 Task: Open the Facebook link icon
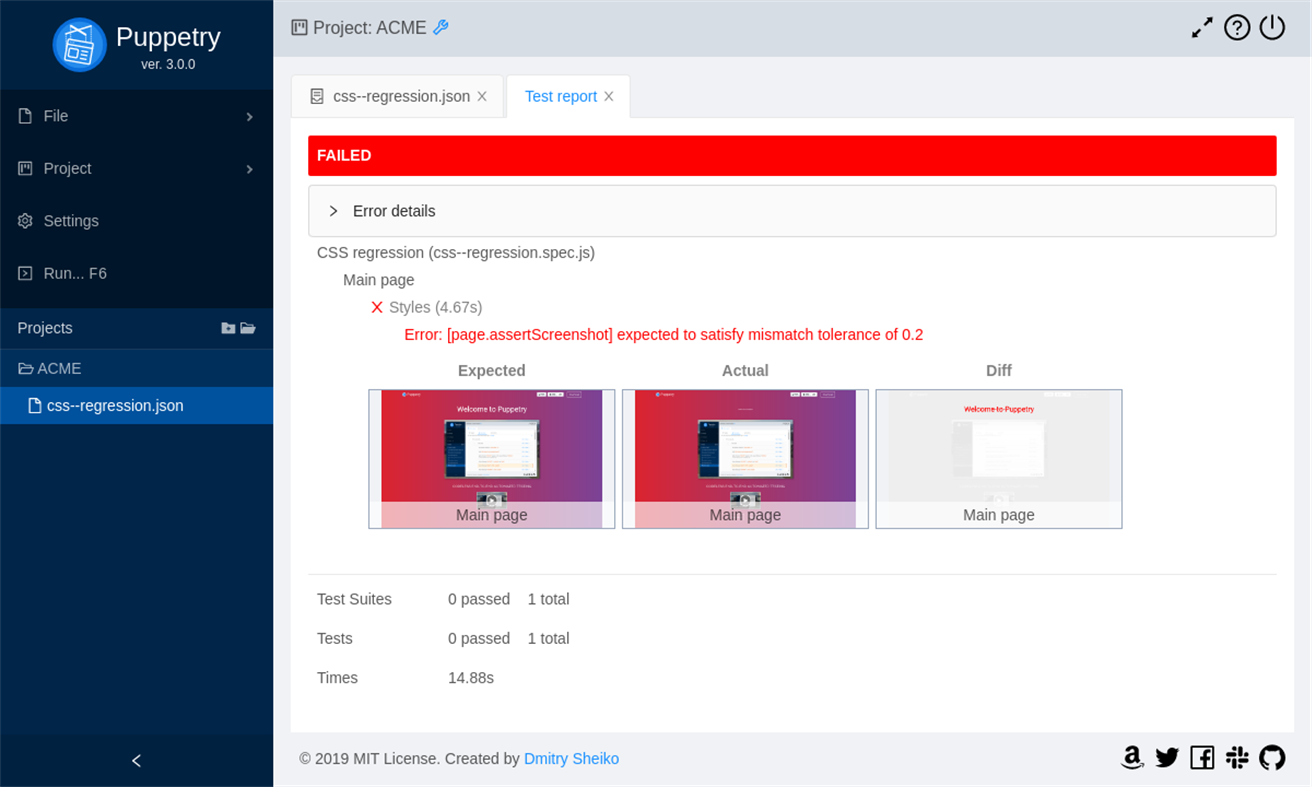(x=1202, y=758)
